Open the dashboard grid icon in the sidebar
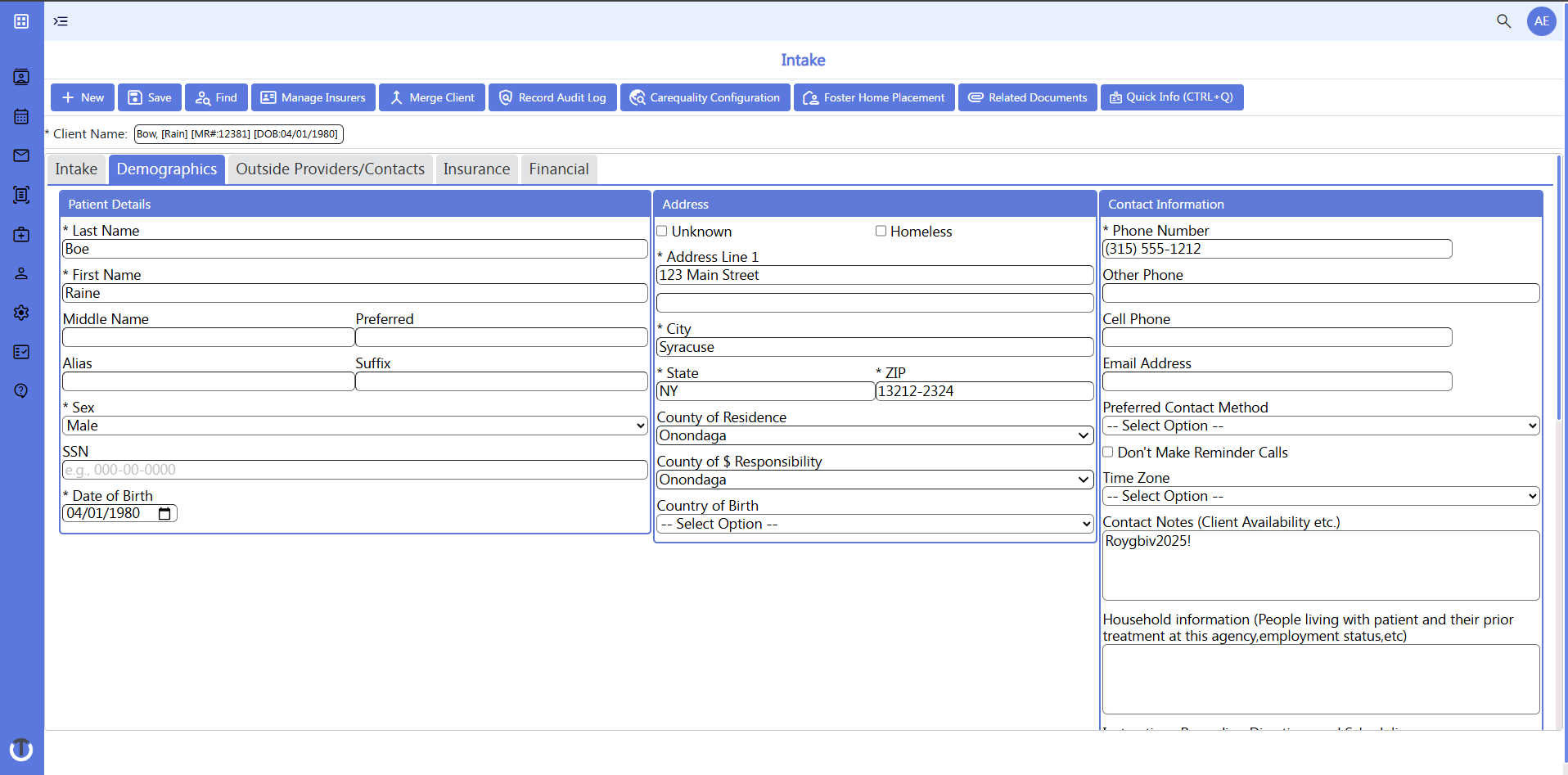Image resolution: width=1568 pixels, height=775 pixels. coord(21,21)
